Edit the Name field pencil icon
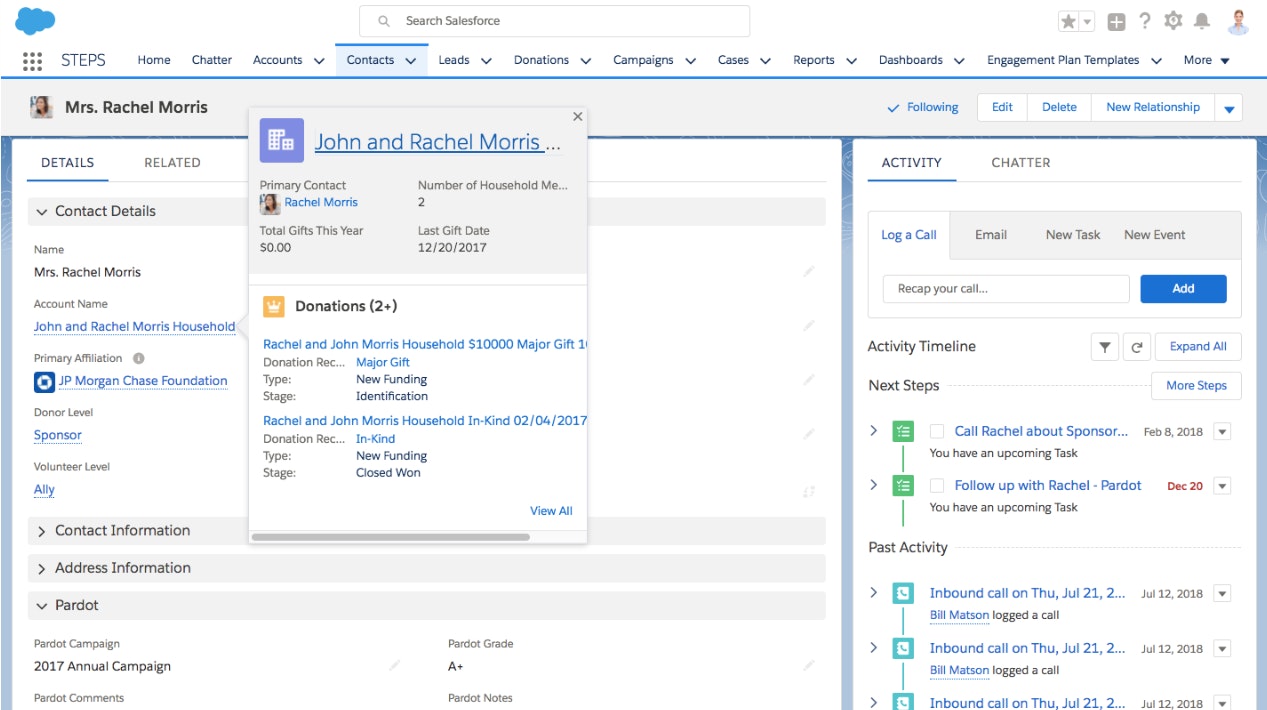Viewport: 1267px width, 710px height. [809, 271]
